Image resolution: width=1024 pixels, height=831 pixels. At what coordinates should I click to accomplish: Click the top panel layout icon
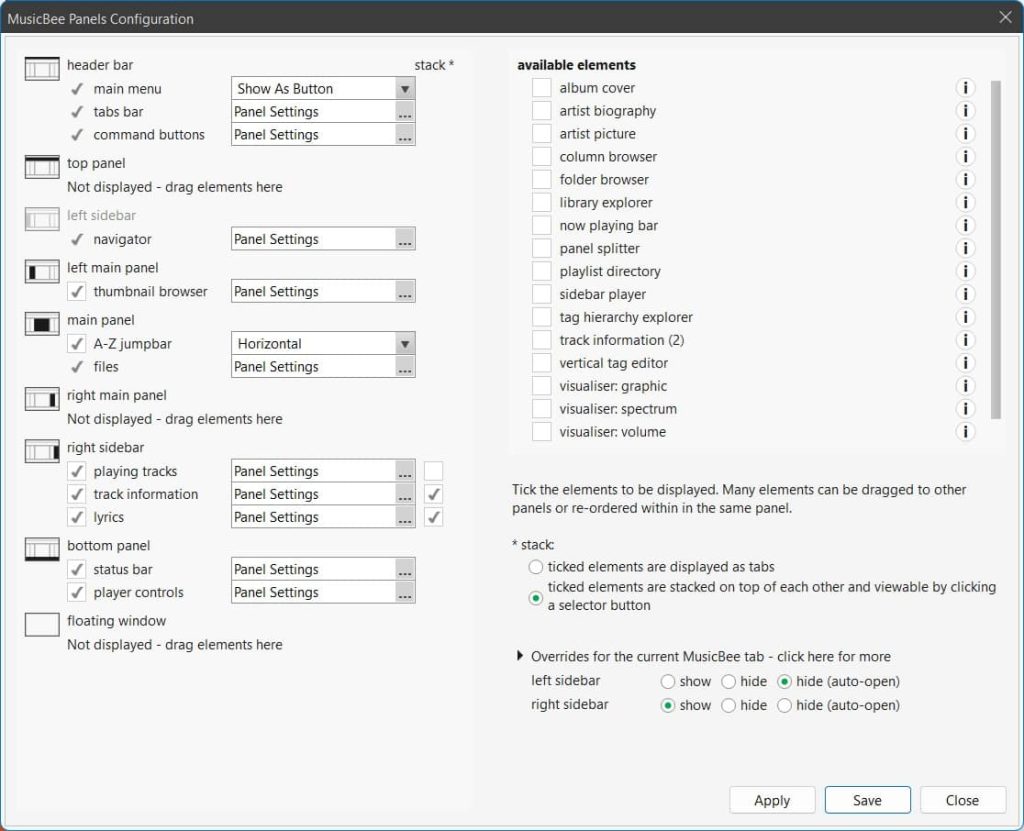41,167
